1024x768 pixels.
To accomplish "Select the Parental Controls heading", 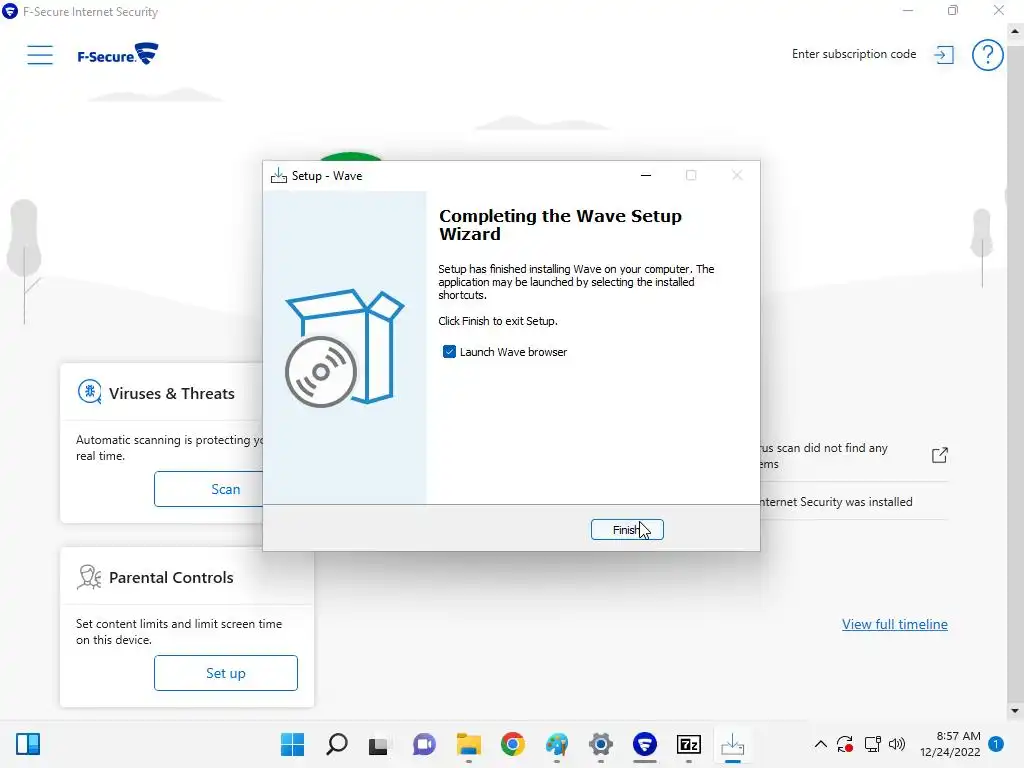I will tap(171, 577).
